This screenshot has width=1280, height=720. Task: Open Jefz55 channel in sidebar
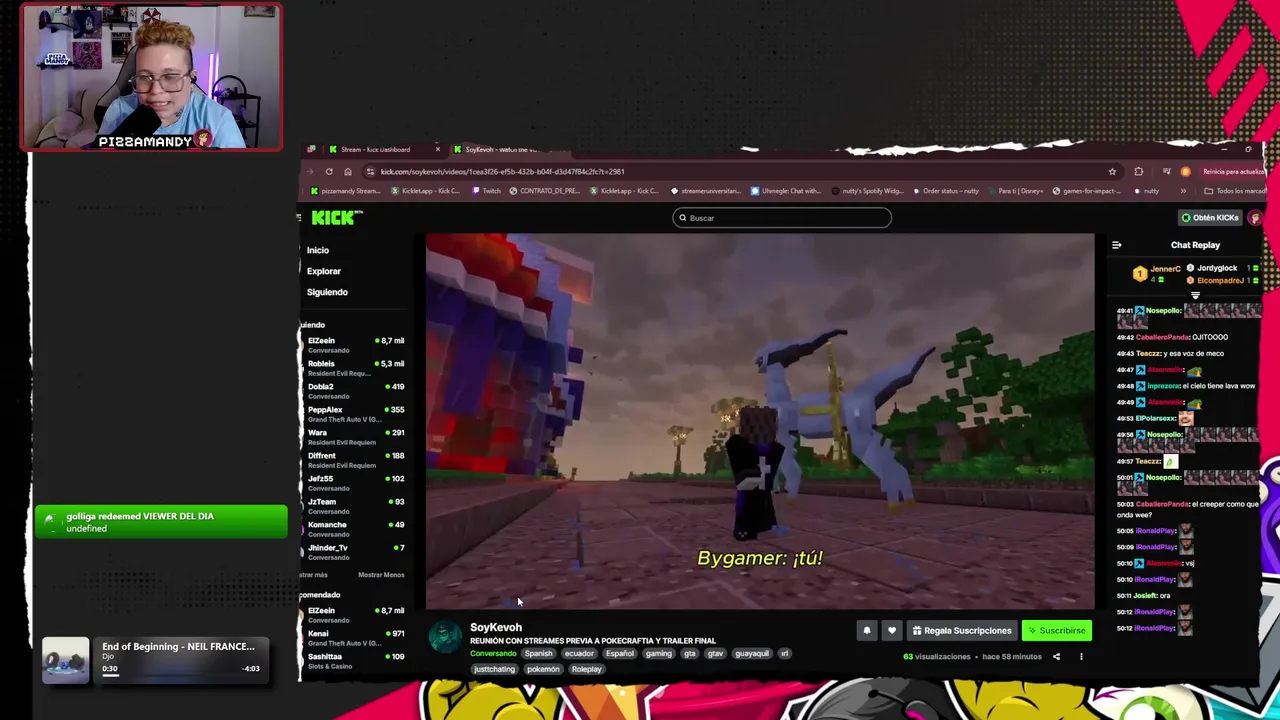tap(355, 483)
